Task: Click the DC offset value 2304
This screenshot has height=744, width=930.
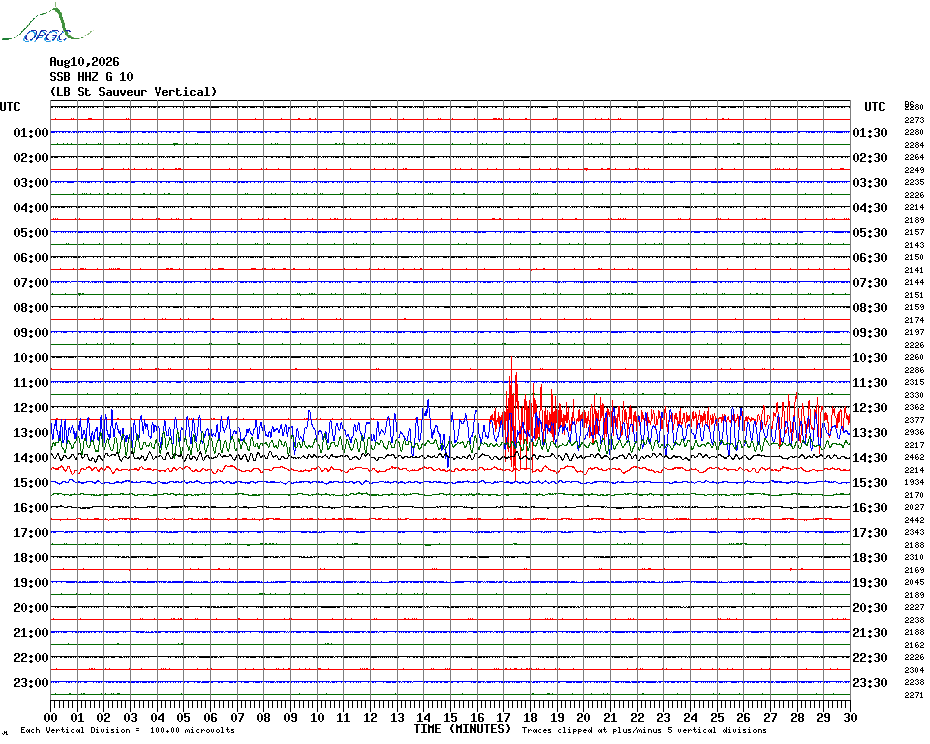Action: [x=914, y=670]
